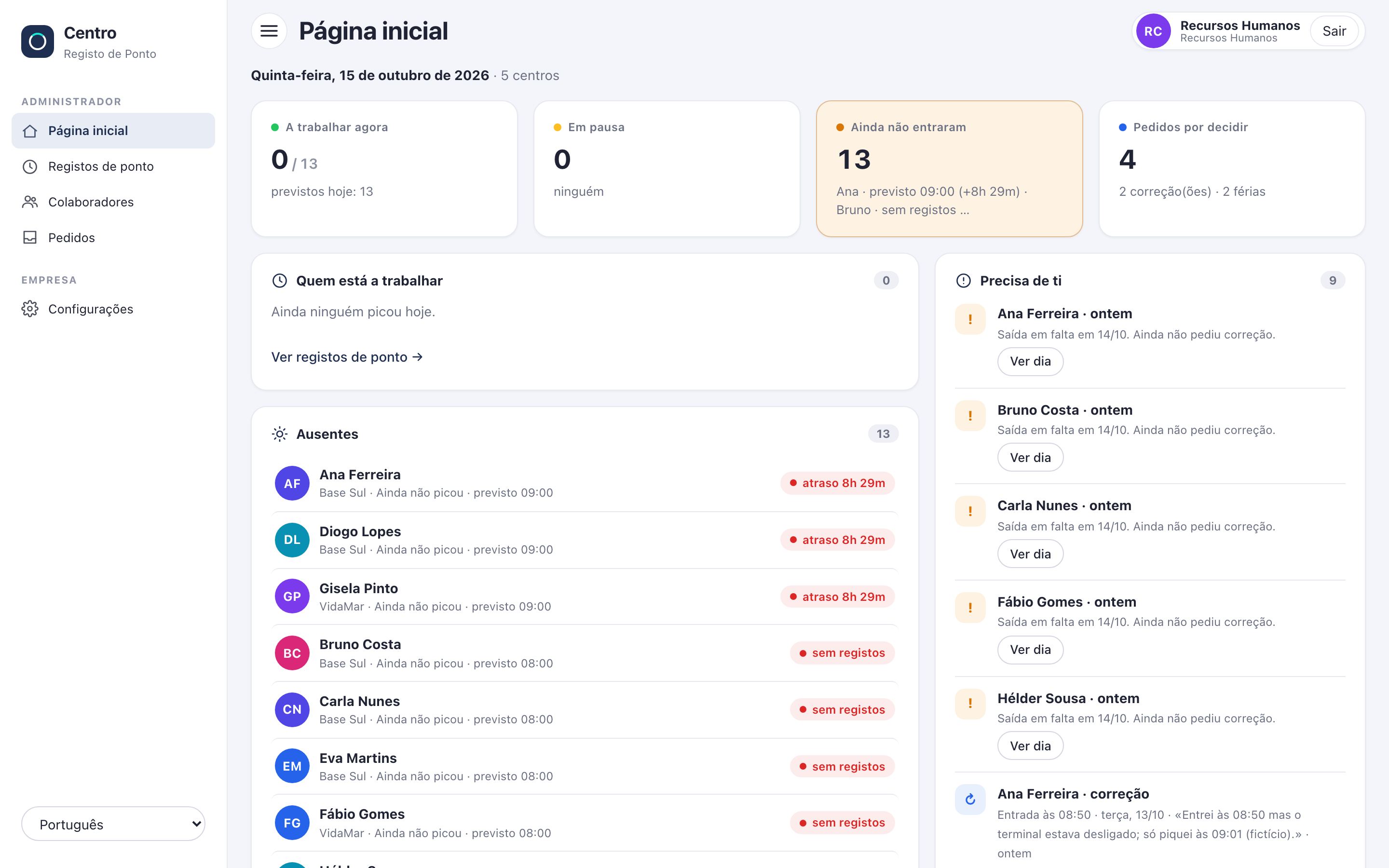The image size is (1389, 868).
Task: Open Colaboradores in the sidebar
Action: [113, 202]
